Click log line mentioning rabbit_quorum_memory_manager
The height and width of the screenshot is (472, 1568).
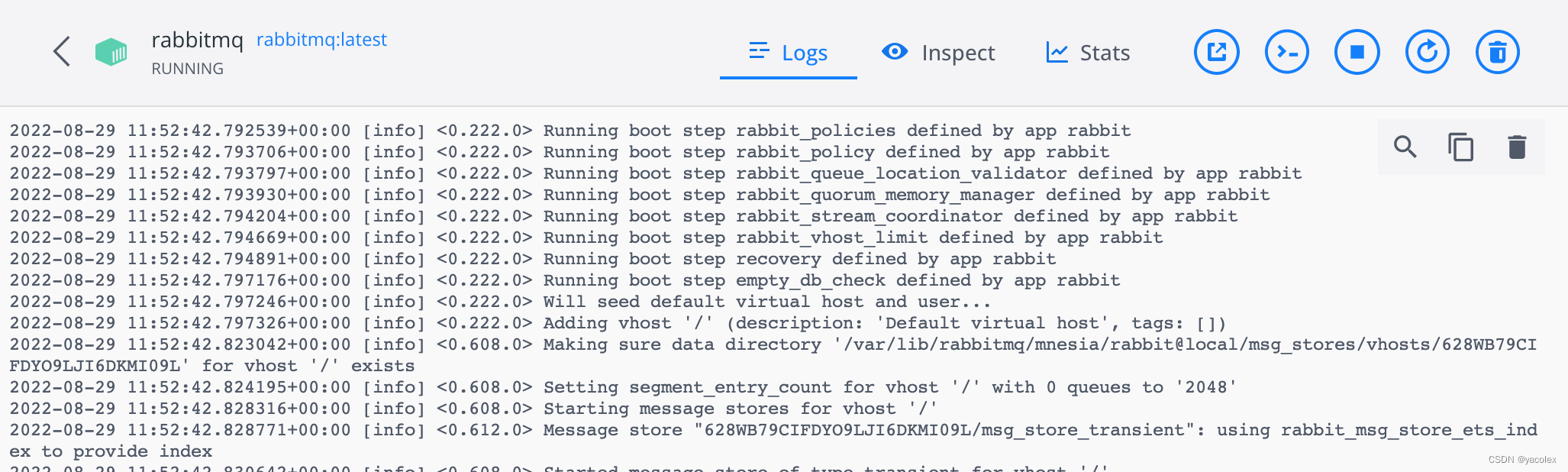tap(640, 195)
